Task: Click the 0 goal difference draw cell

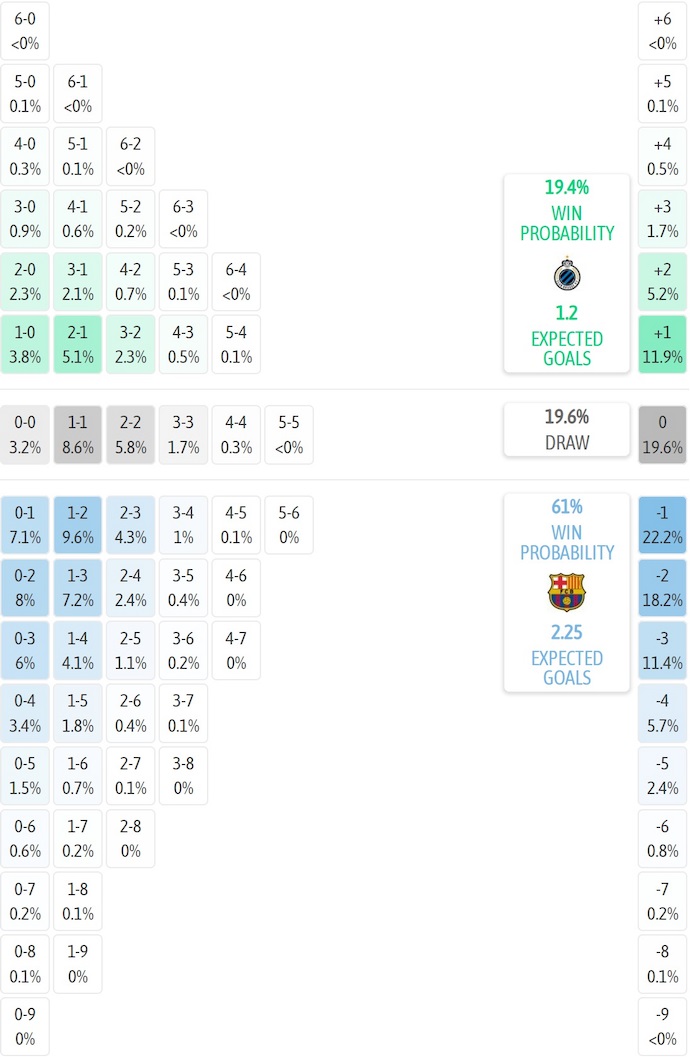Action: [662, 435]
